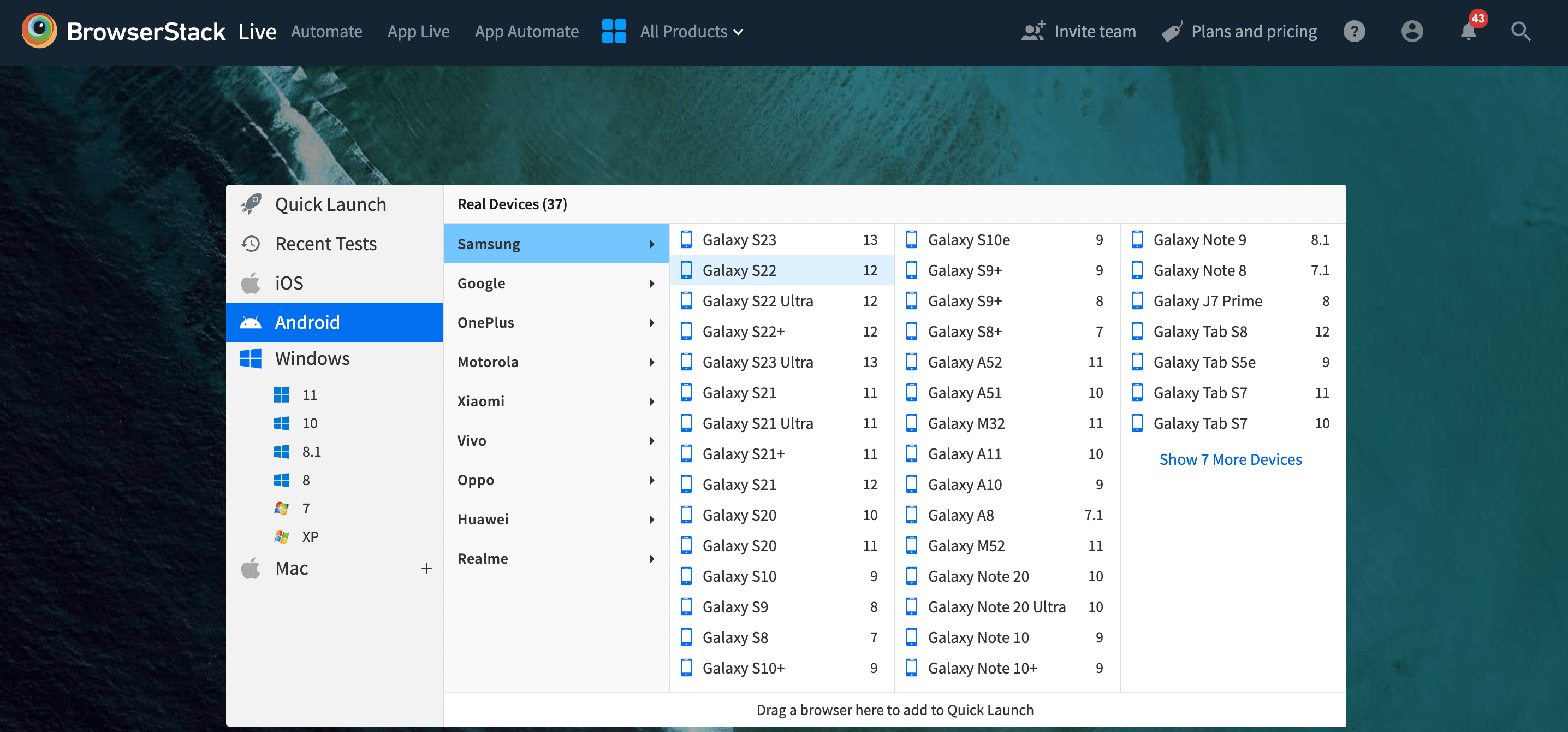
Task: Select Windows platform in the sidebar
Action: (335, 358)
